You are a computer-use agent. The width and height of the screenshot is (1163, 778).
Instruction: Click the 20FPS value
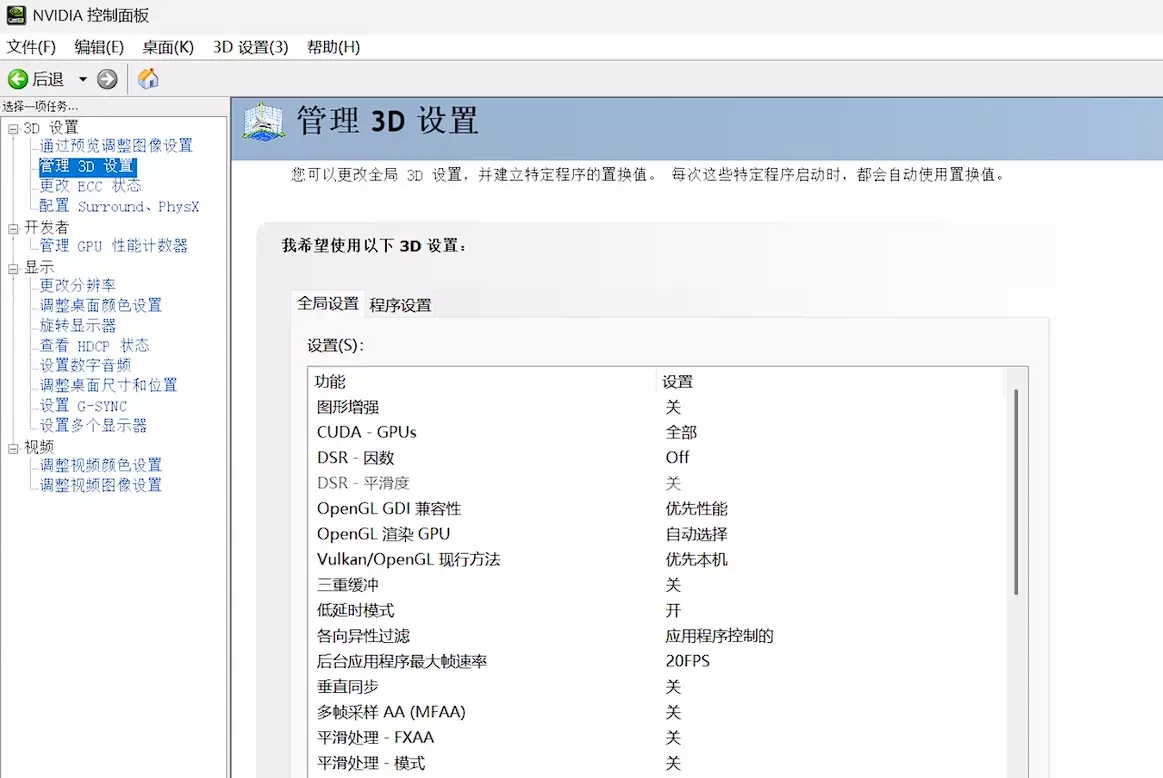[688, 661]
